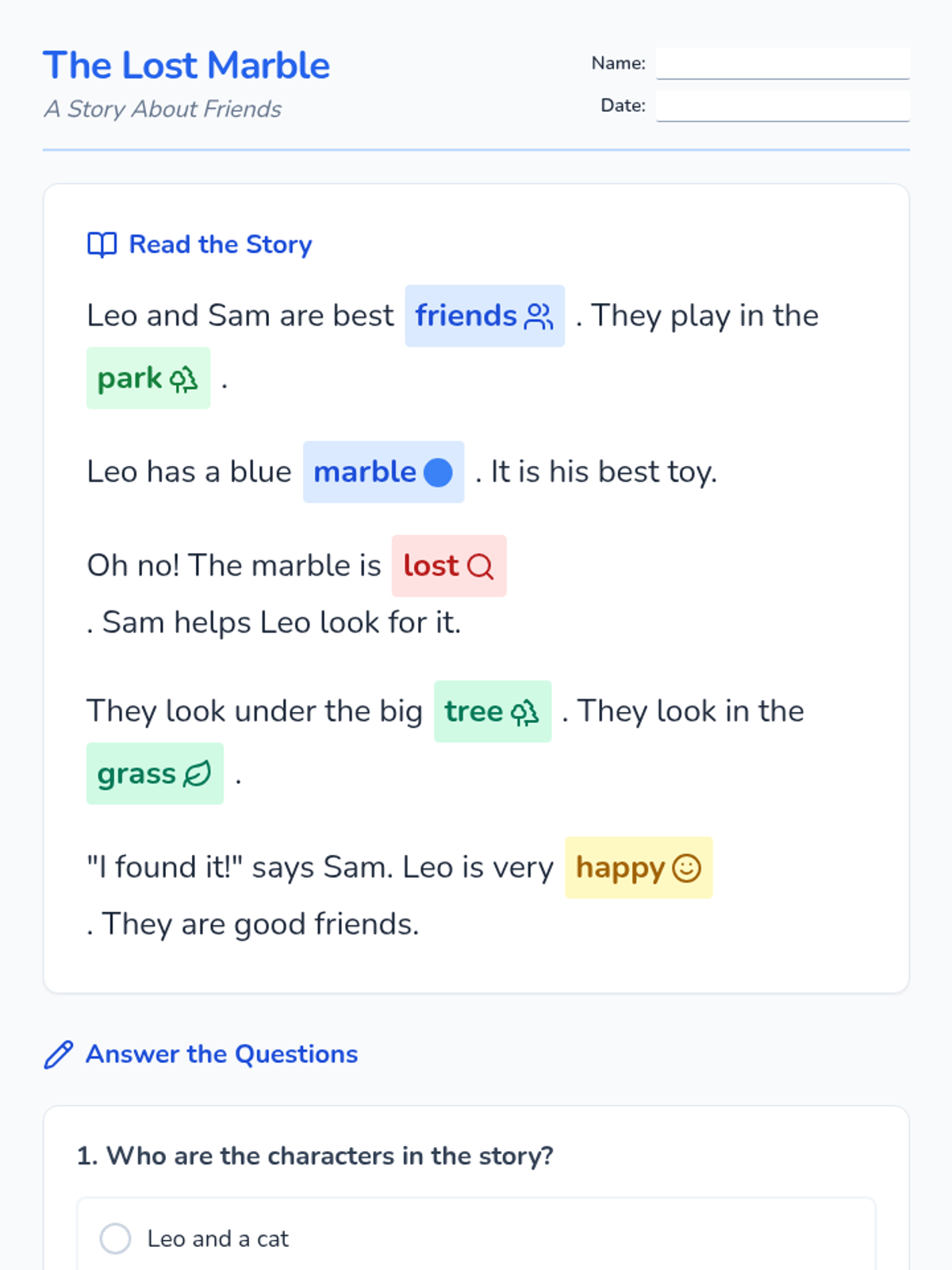Click the highlighted word 'friends'
The width and height of the screenshot is (952, 1270).
tap(466, 316)
